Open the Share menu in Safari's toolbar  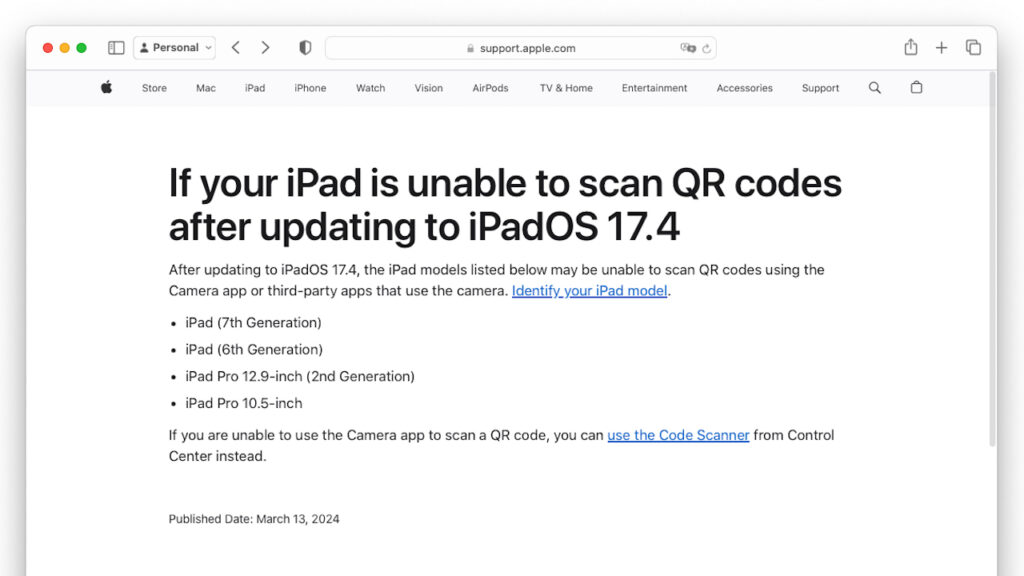click(910, 47)
